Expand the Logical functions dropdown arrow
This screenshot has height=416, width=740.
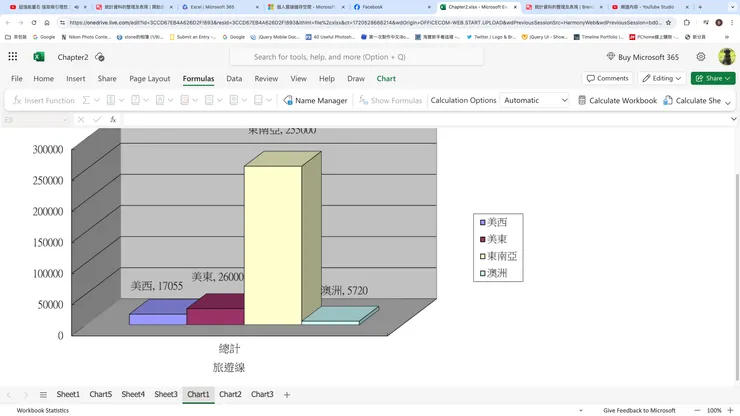tap(146, 100)
